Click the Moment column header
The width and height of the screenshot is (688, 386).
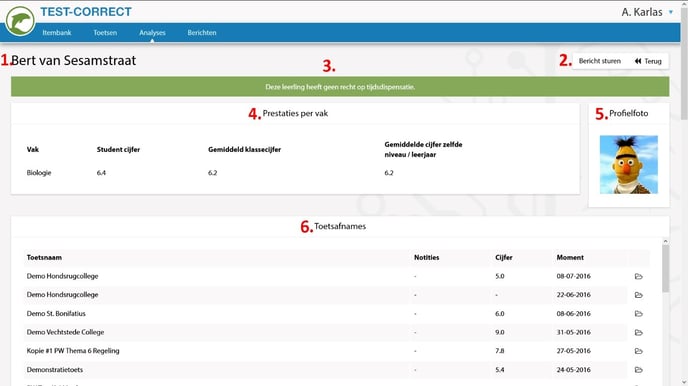coord(570,257)
